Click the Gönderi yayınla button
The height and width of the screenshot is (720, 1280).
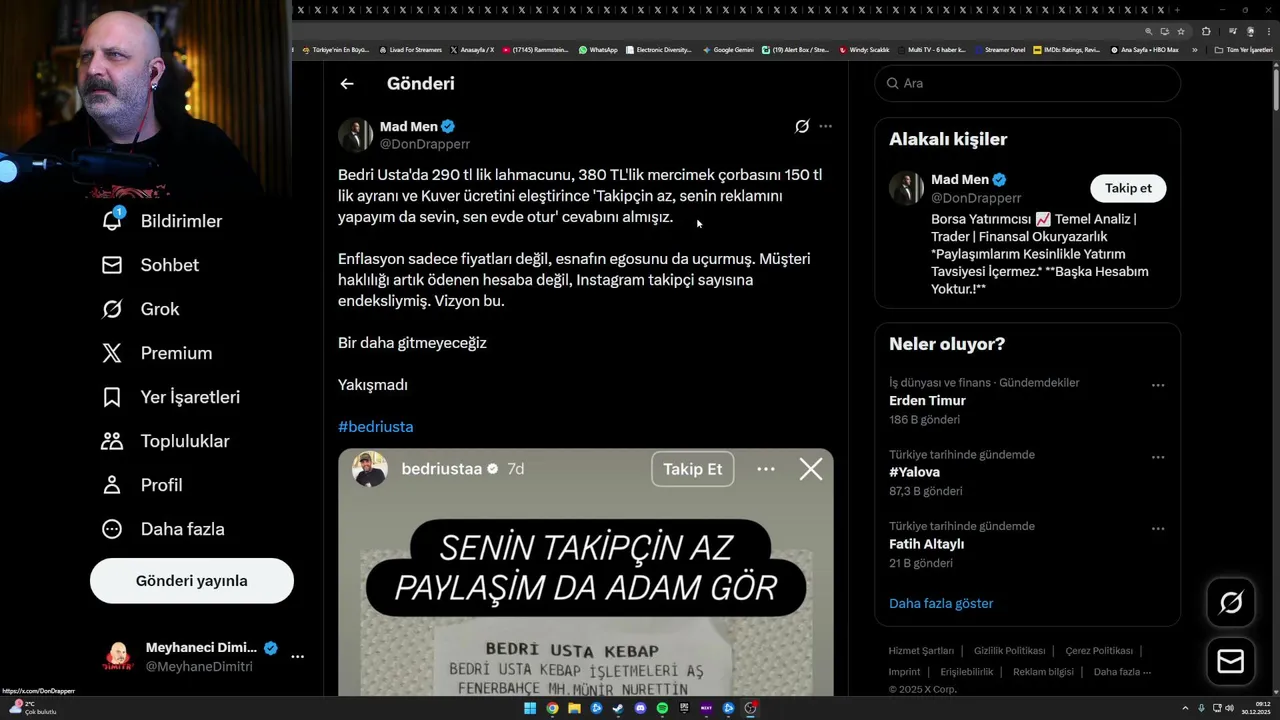click(192, 581)
